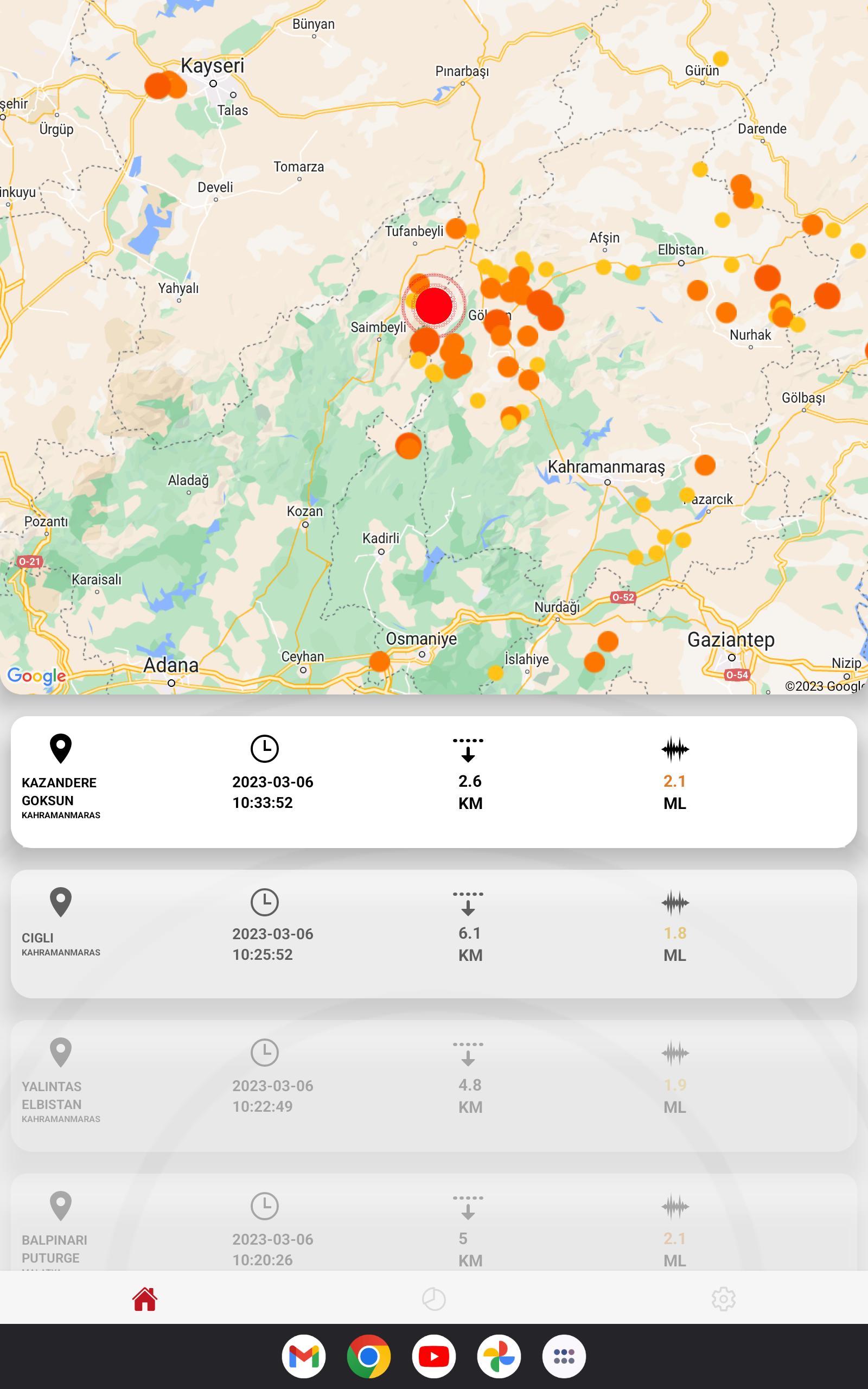Select the orange marker south of Nurdağı near İslahiye
868x1389 pixels.
594,662
